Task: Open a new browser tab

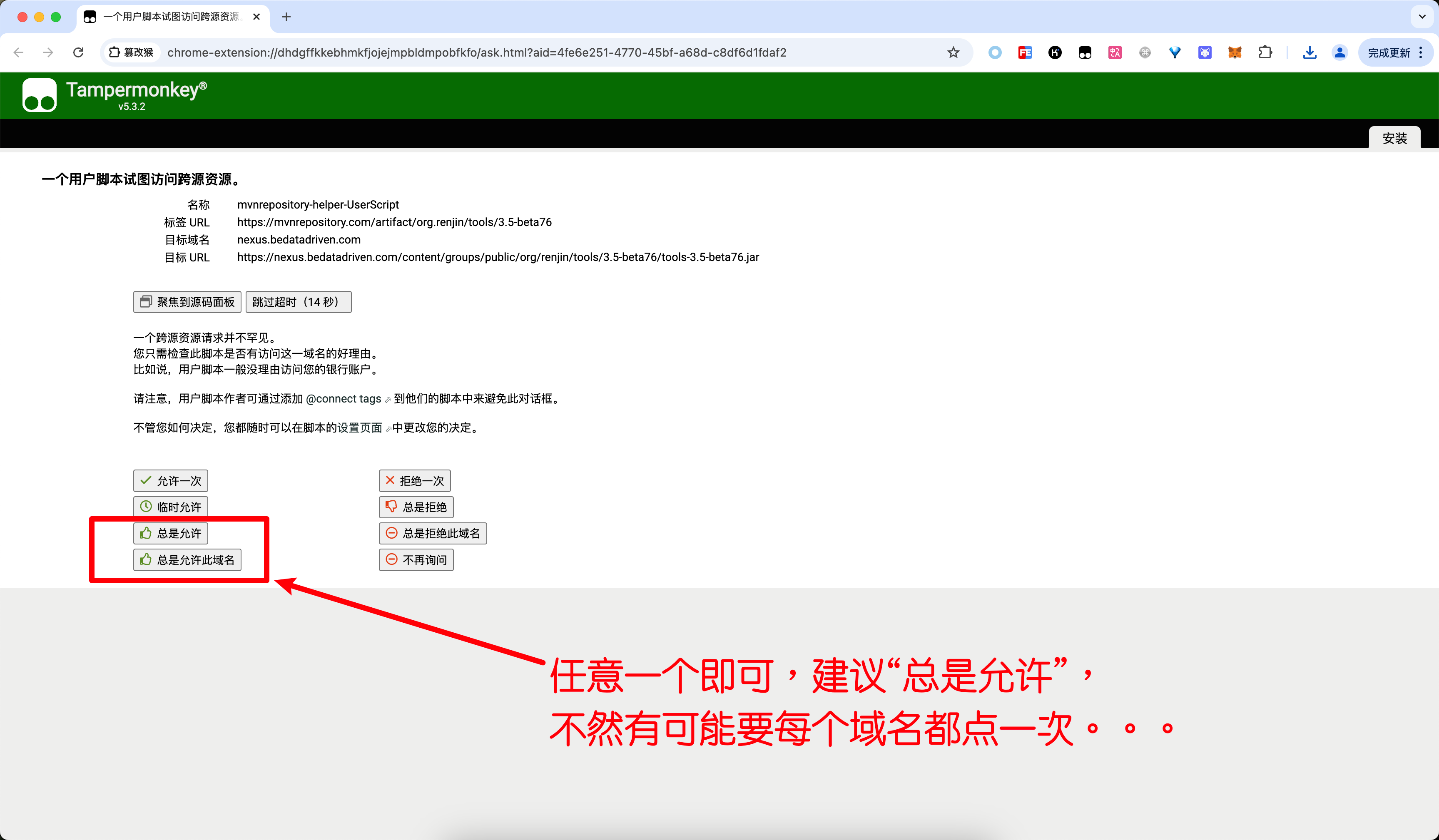Action: pos(286,17)
